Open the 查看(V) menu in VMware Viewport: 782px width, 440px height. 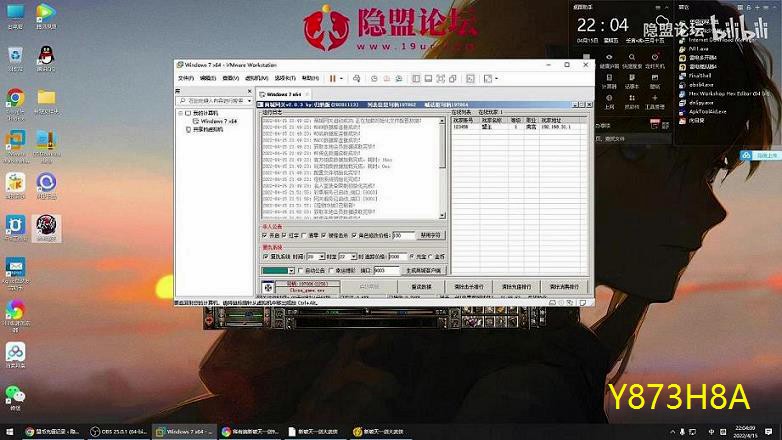click(x=230, y=78)
